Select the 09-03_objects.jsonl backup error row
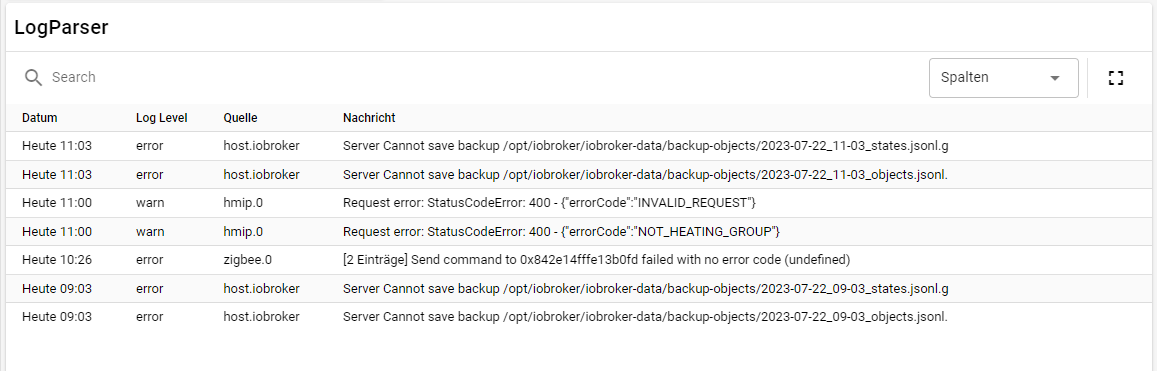The height and width of the screenshot is (371, 1157). (578, 317)
